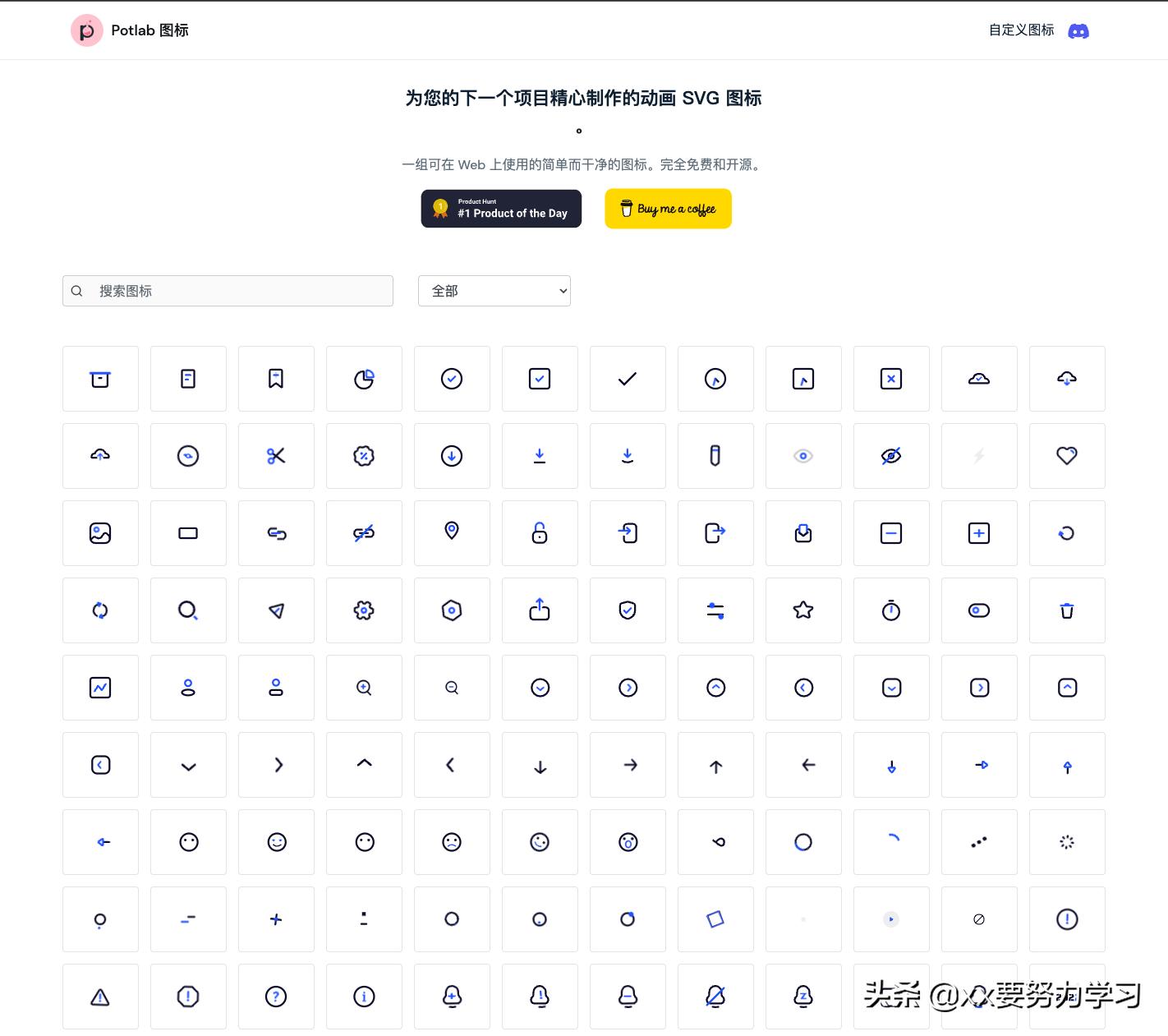Viewport: 1168px width, 1036px height.
Task: Click the heart icon
Action: point(1067,455)
